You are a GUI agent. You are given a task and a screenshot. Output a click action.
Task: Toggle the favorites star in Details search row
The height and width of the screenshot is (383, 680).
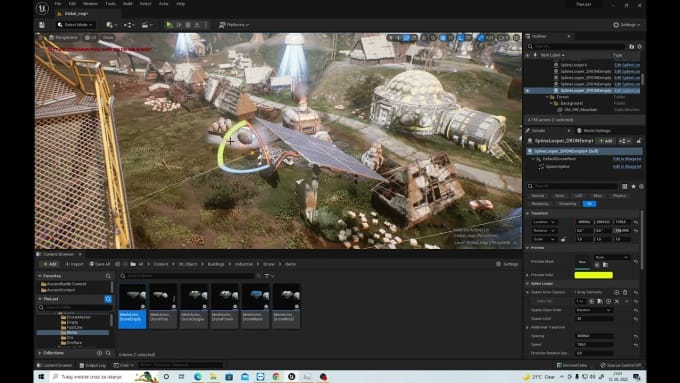(x=633, y=186)
